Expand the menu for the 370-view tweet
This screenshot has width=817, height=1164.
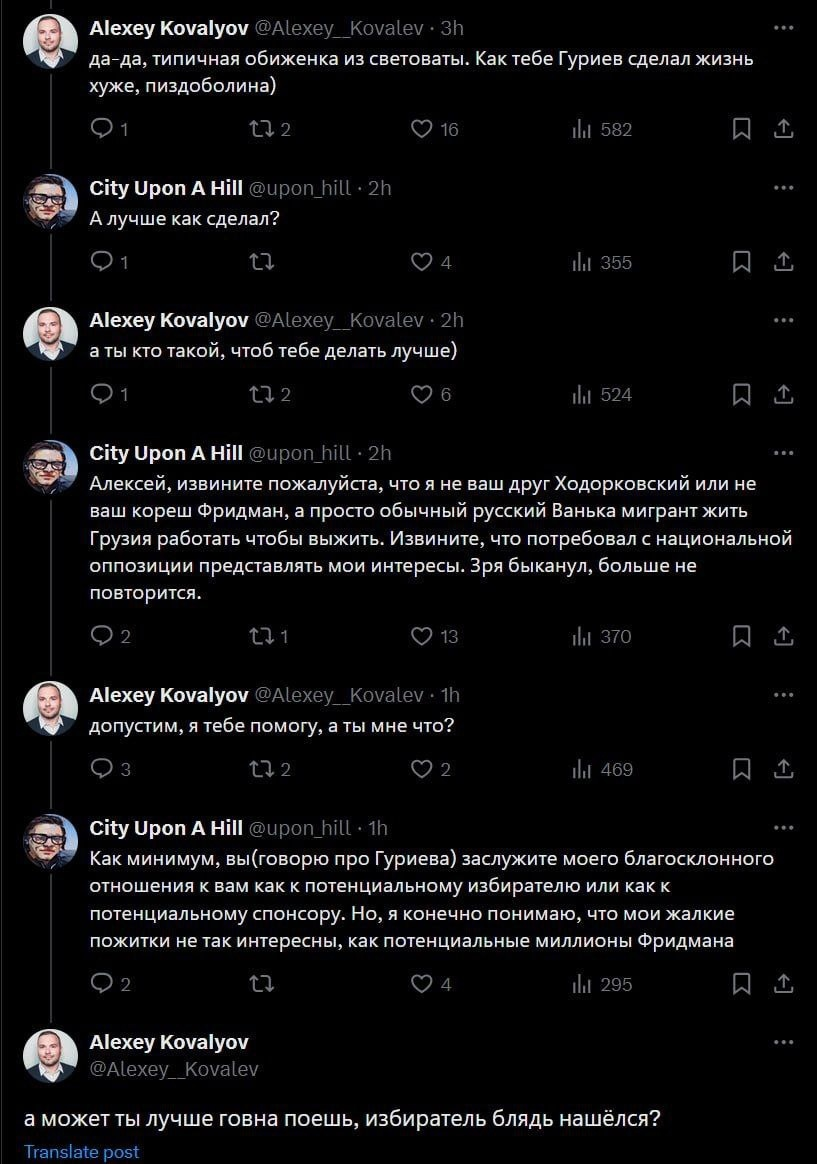click(784, 453)
